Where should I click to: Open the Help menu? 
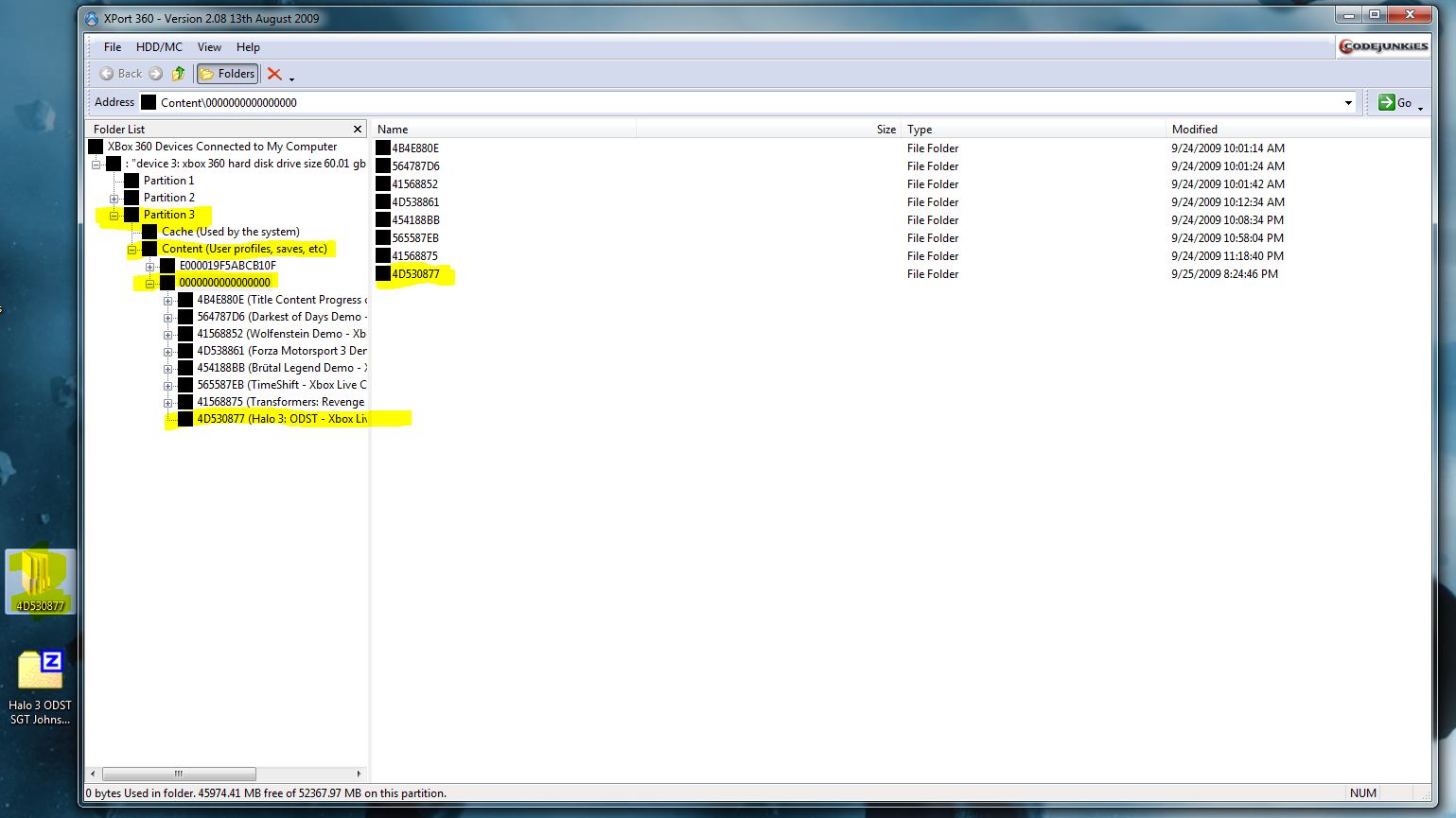point(248,47)
